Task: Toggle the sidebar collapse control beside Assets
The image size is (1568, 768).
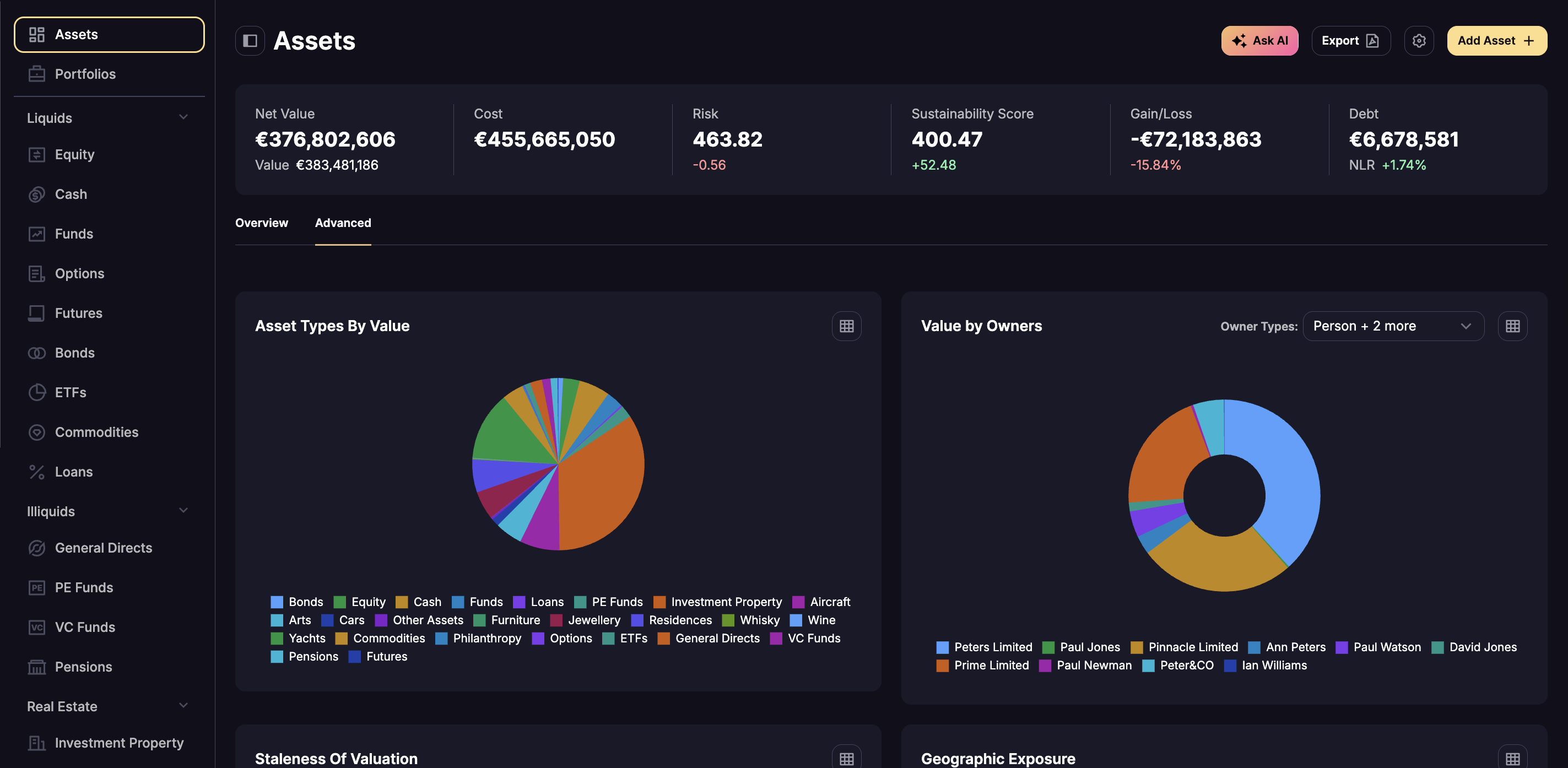Action: pyautogui.click(x=250, y=41)
